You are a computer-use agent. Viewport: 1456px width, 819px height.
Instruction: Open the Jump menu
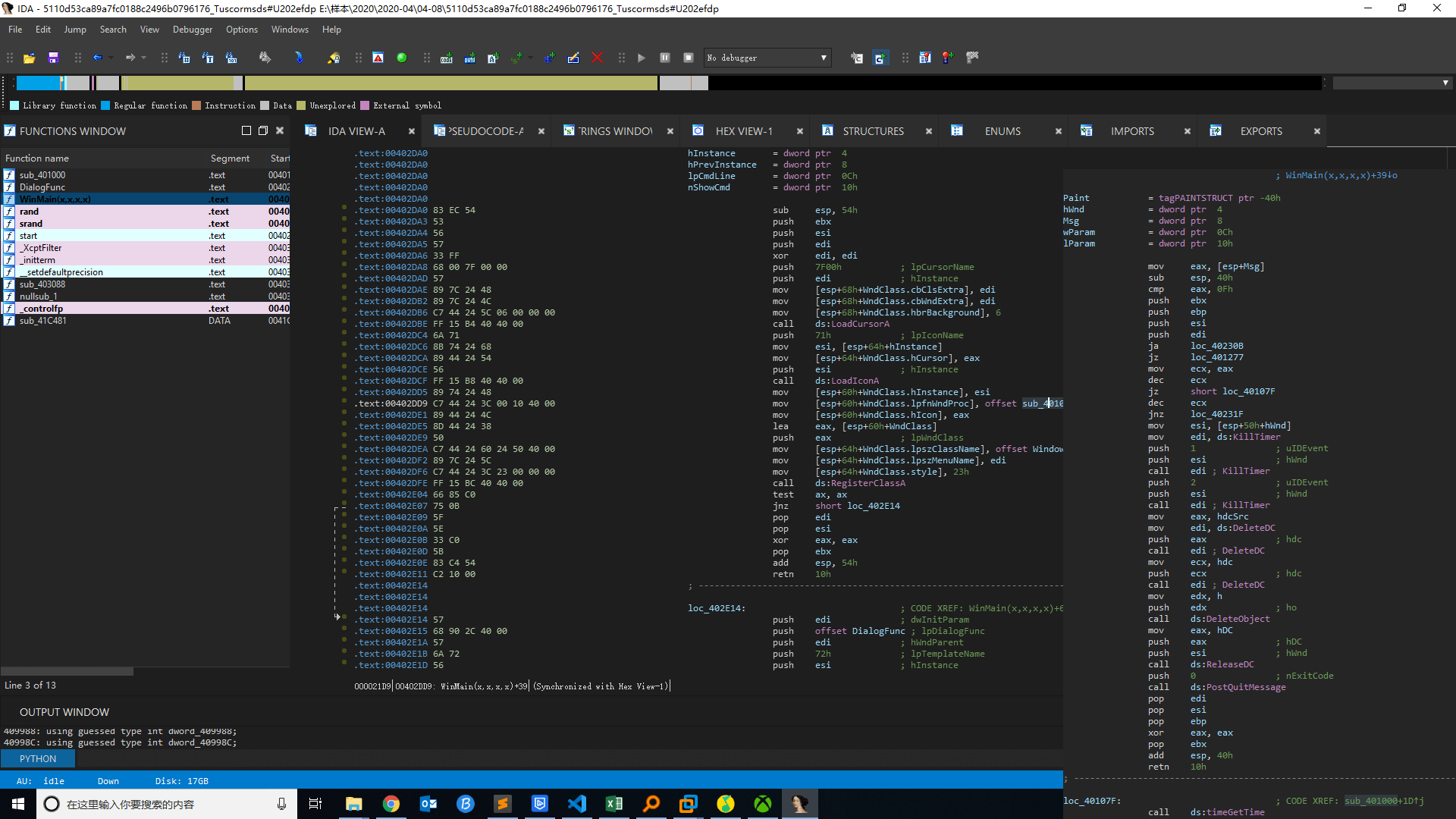click(x=75, y=30)
